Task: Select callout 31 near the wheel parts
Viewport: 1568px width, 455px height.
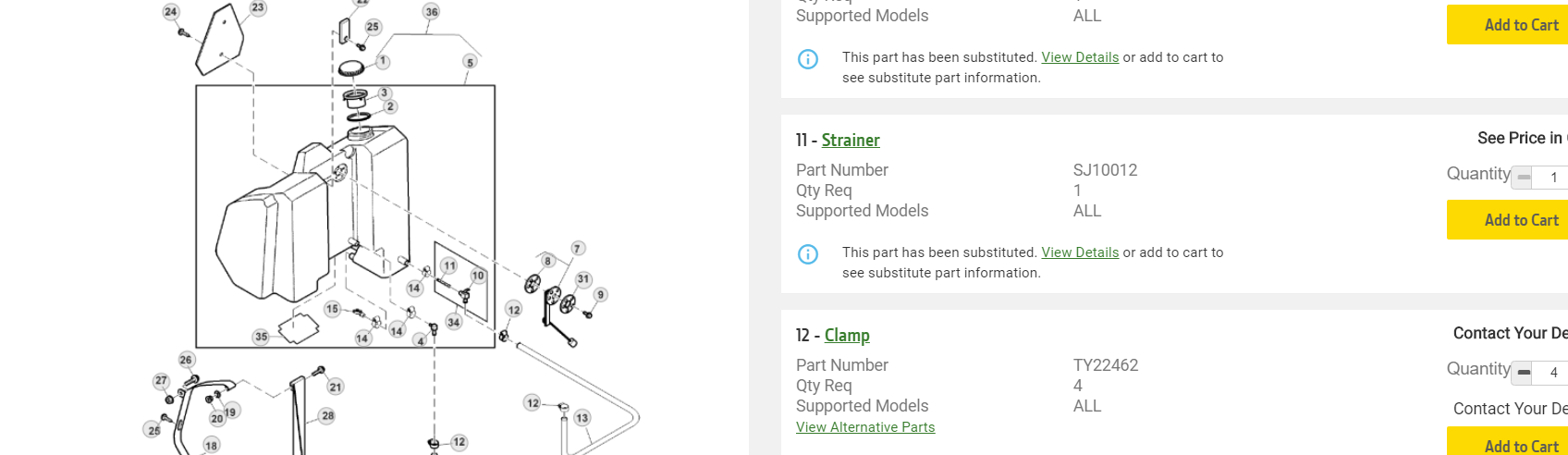Action: 583,278
